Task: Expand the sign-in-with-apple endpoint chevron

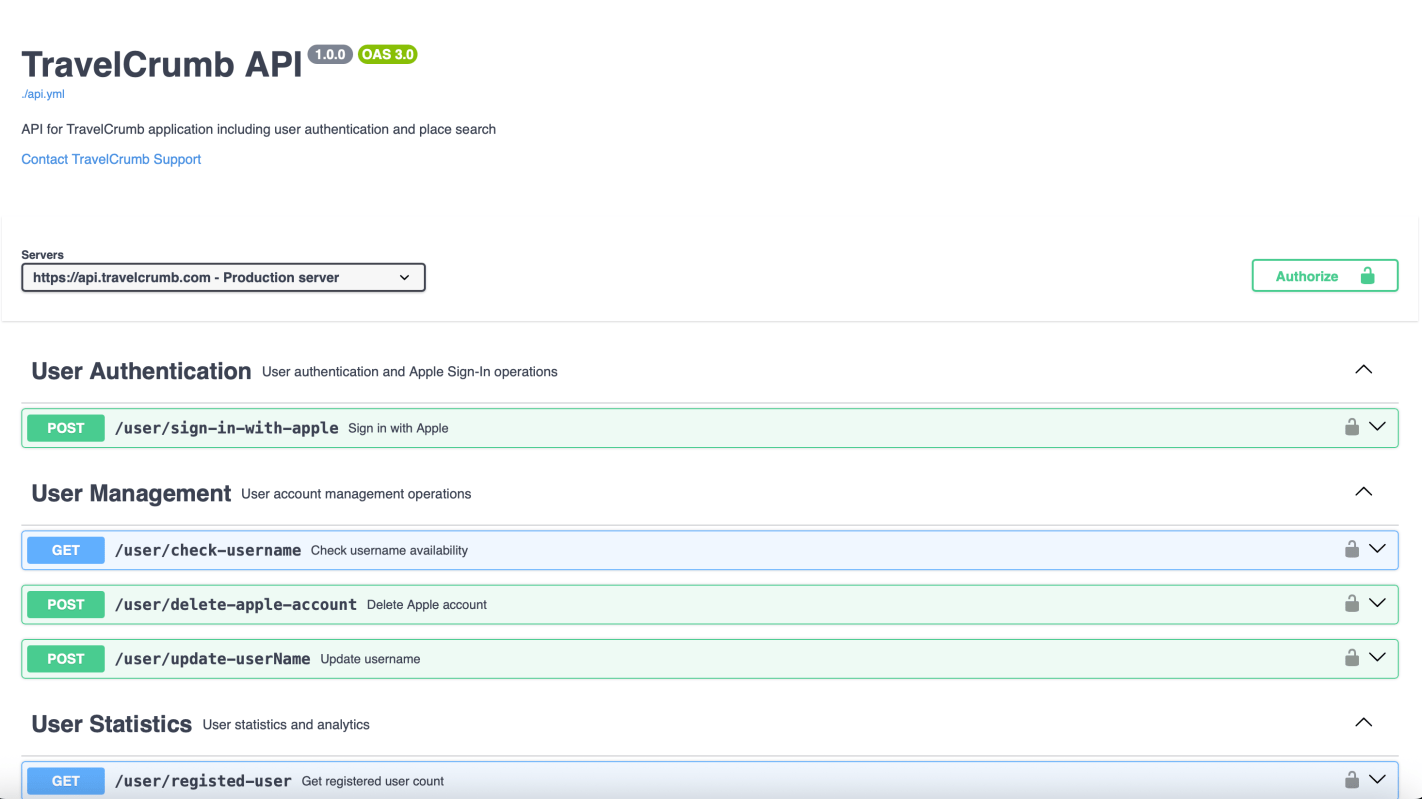Action: tap(1377, 427)
